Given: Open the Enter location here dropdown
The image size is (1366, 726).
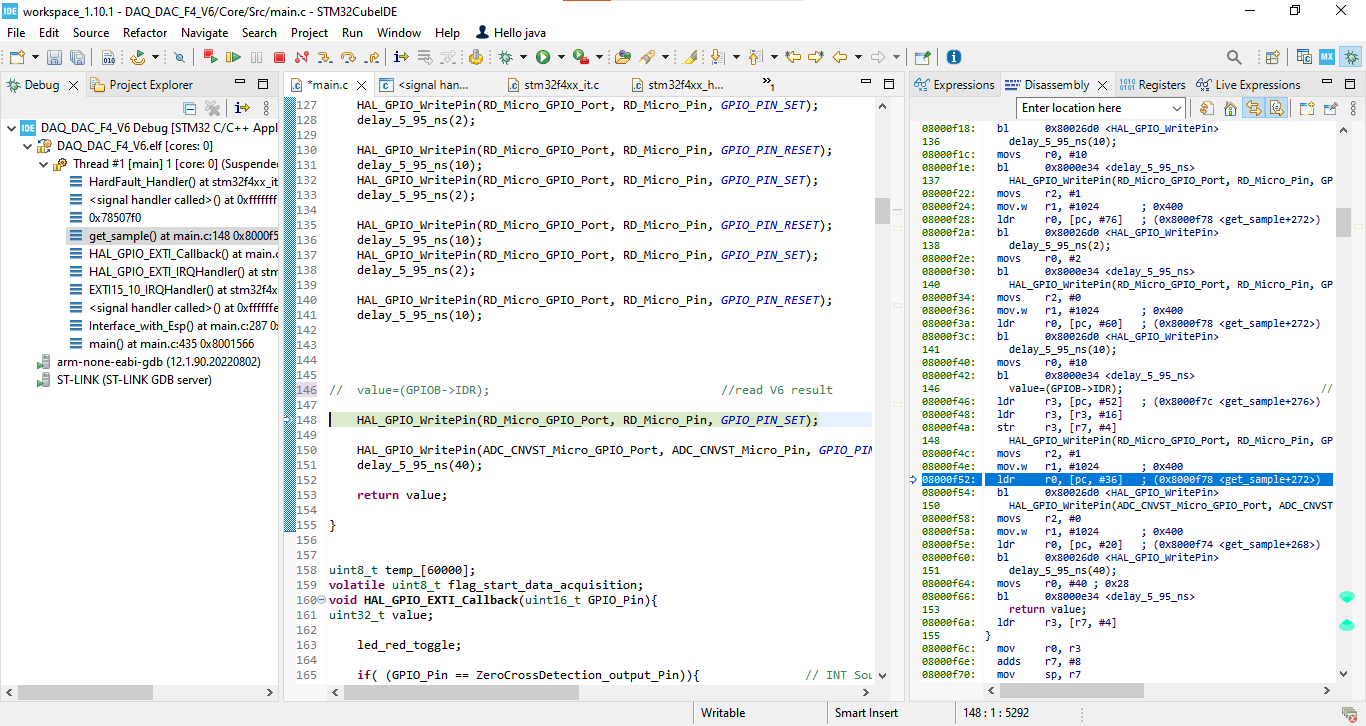Looking at the screenshot, I should point(1176,108).
